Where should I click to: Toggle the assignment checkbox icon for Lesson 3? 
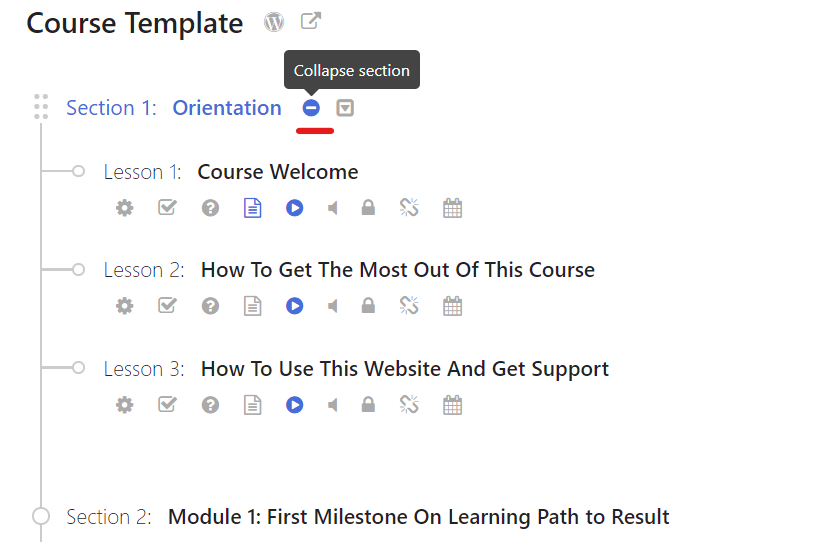point(167,405)
